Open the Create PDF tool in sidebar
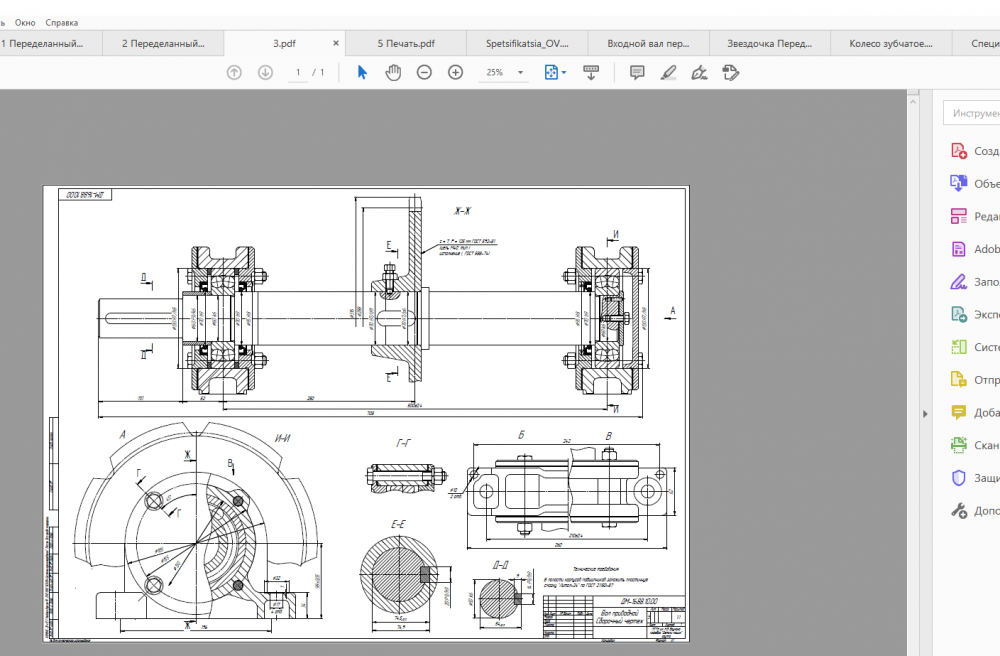This screenshot has height=656, width=1000. click(x=958, y=151)
